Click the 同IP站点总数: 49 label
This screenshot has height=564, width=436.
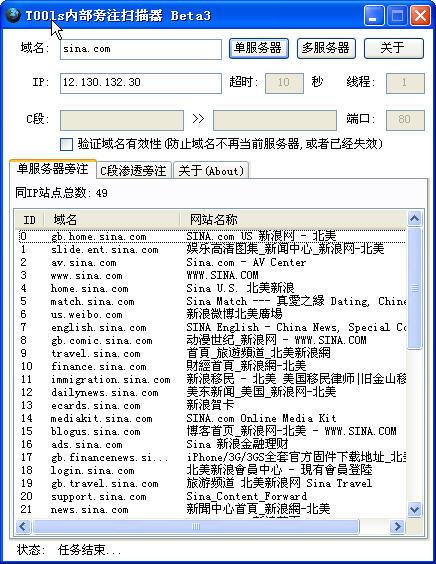(x=62, y=193)
